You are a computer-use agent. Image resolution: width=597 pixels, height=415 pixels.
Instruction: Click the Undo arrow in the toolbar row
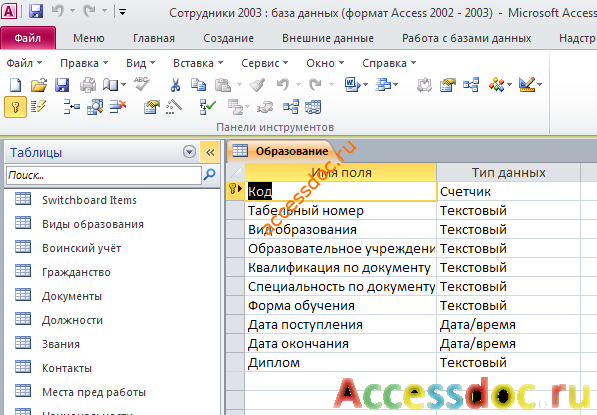pyautogui.click(x=283, y=84)
